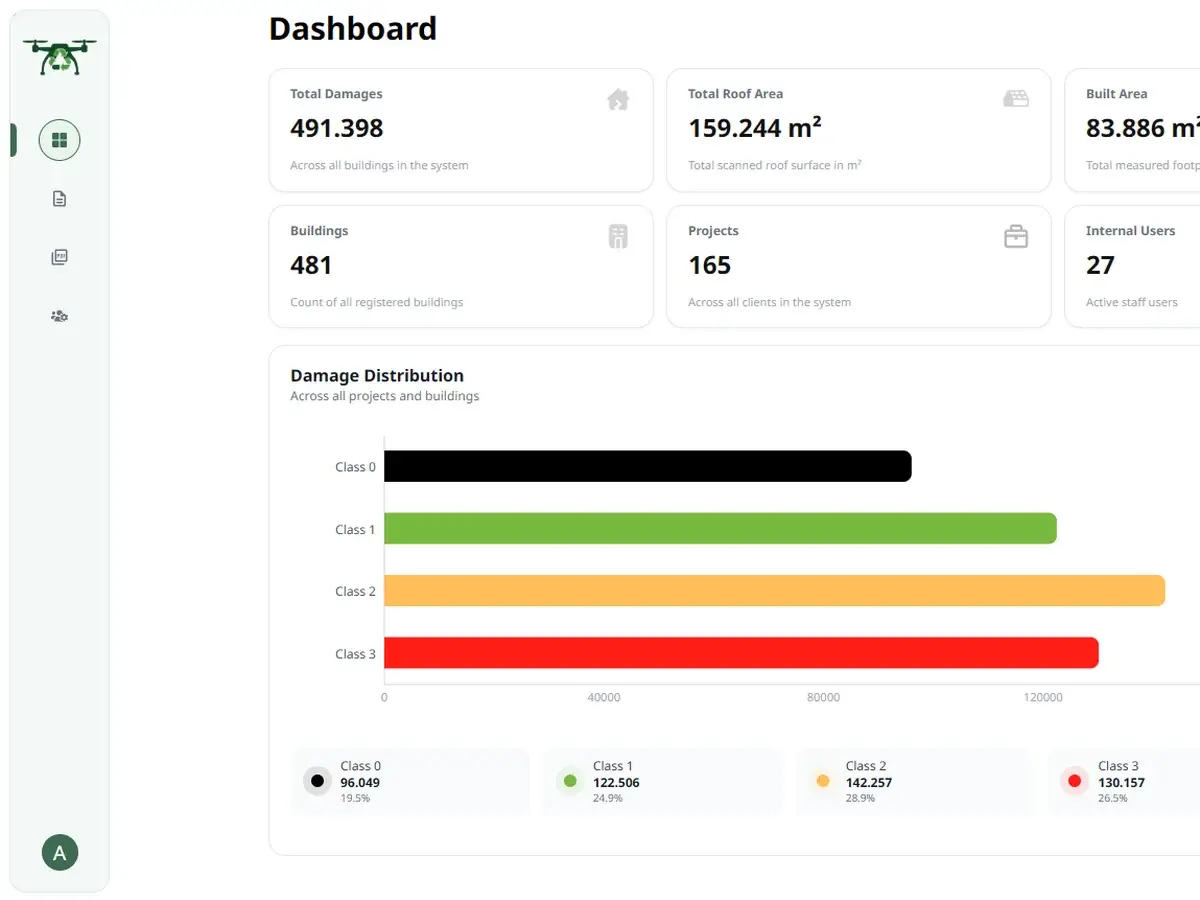Image resolution: width=1200 pixels, height=900 pixels.
Task: Click the user avatar labeled A
Action: (60, 853)
